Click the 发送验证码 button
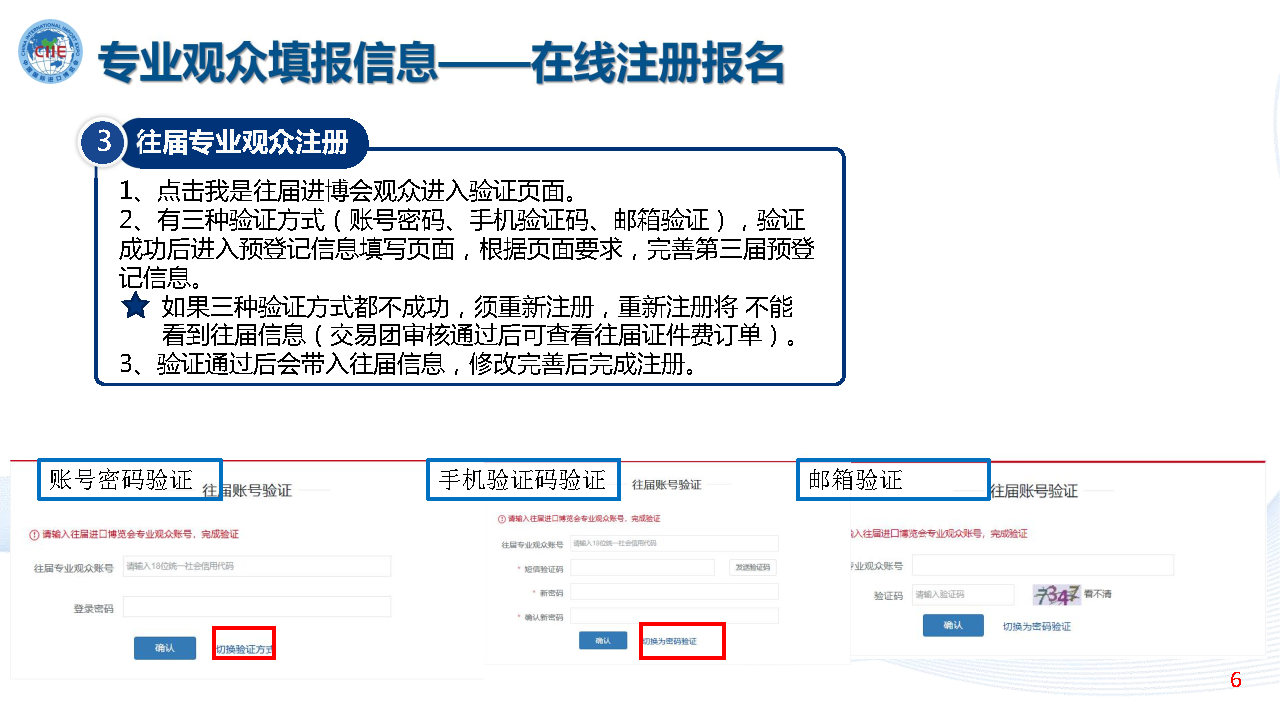The image size is (1280, 720). tap(753, 568)
